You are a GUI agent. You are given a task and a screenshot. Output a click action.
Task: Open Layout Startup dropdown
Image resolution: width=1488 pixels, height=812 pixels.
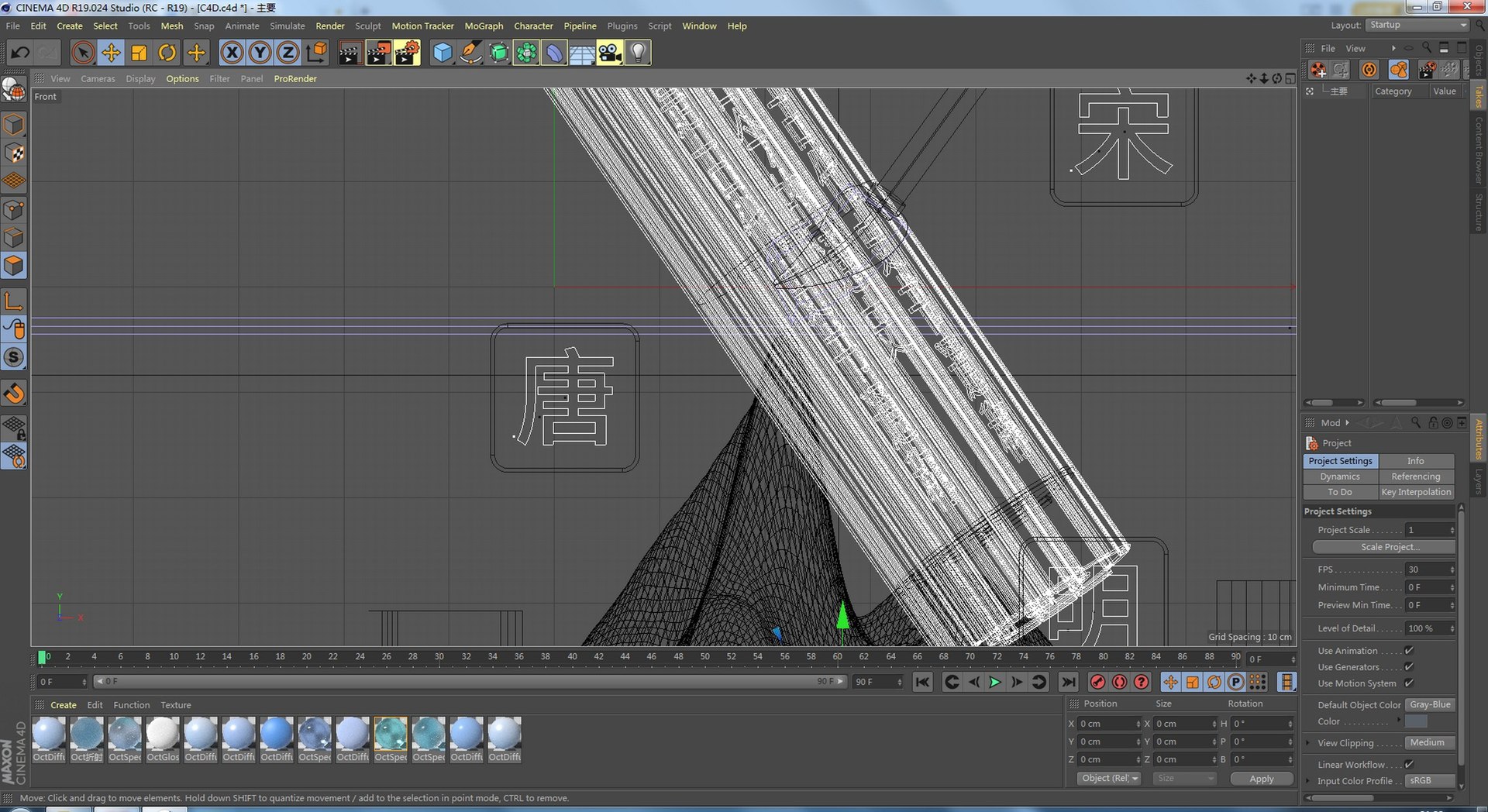(x=1417, y=25)
